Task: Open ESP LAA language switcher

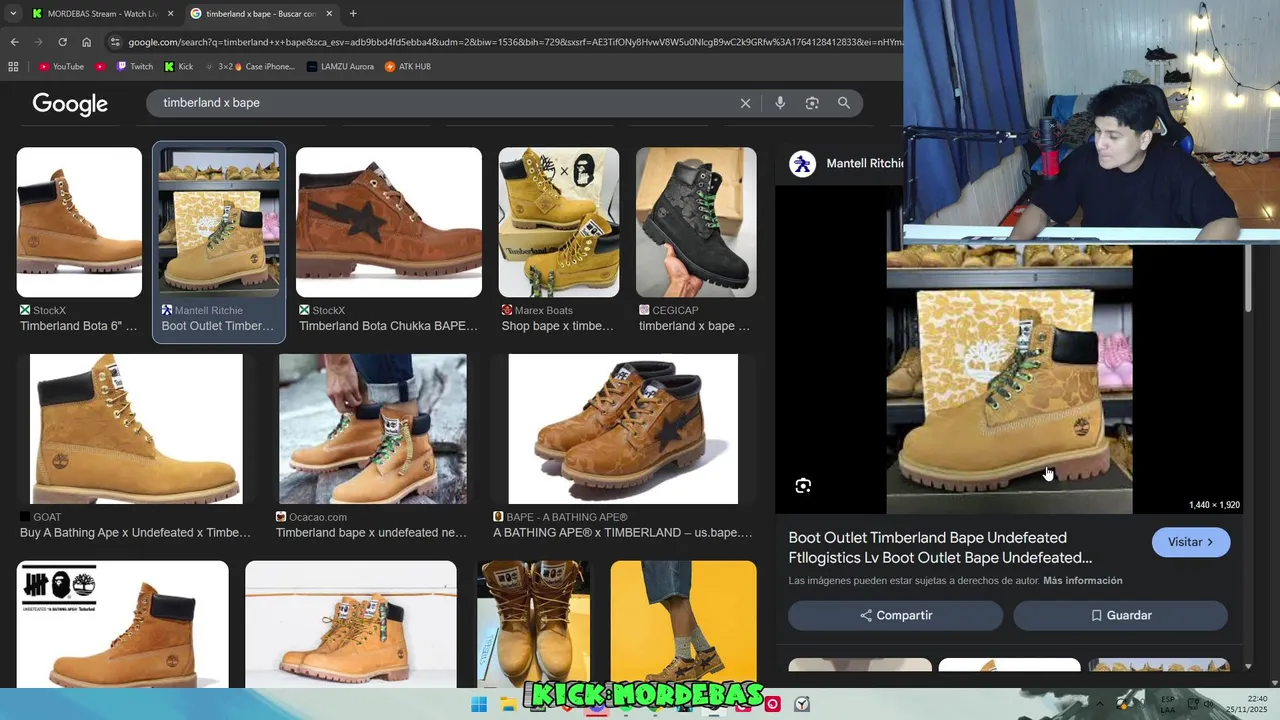Action: click(1167, 704)
